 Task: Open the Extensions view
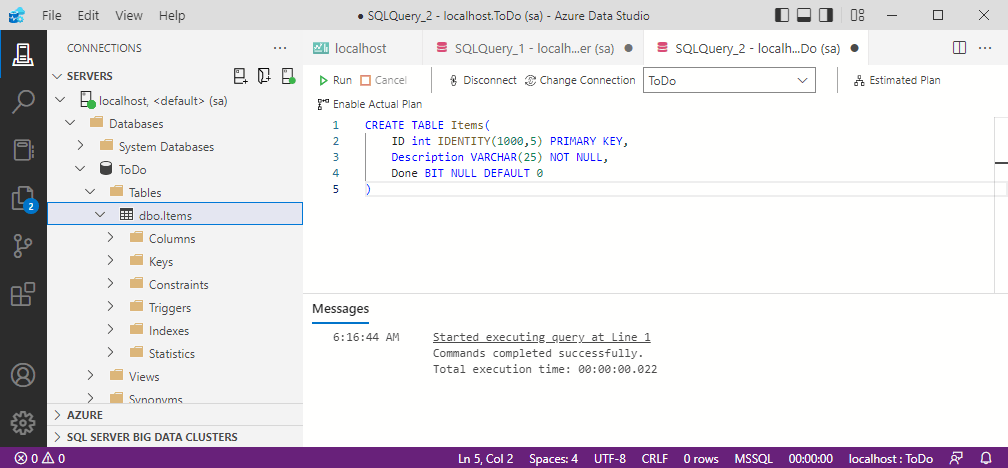click(23, 294)
